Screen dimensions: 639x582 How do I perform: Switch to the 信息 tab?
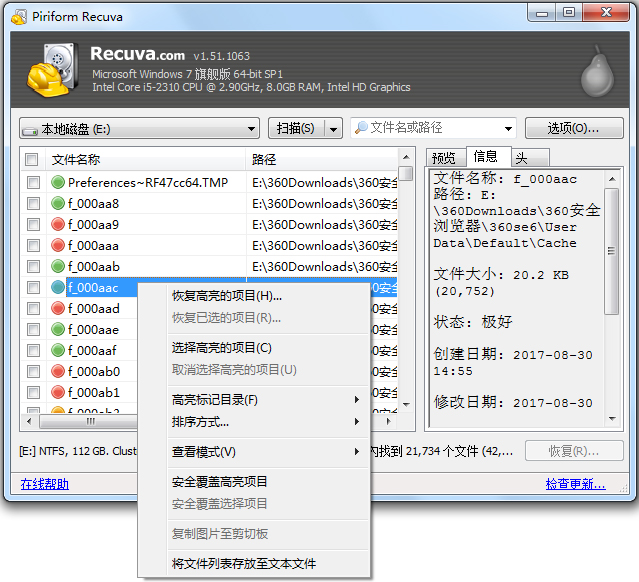coord(487,156)
